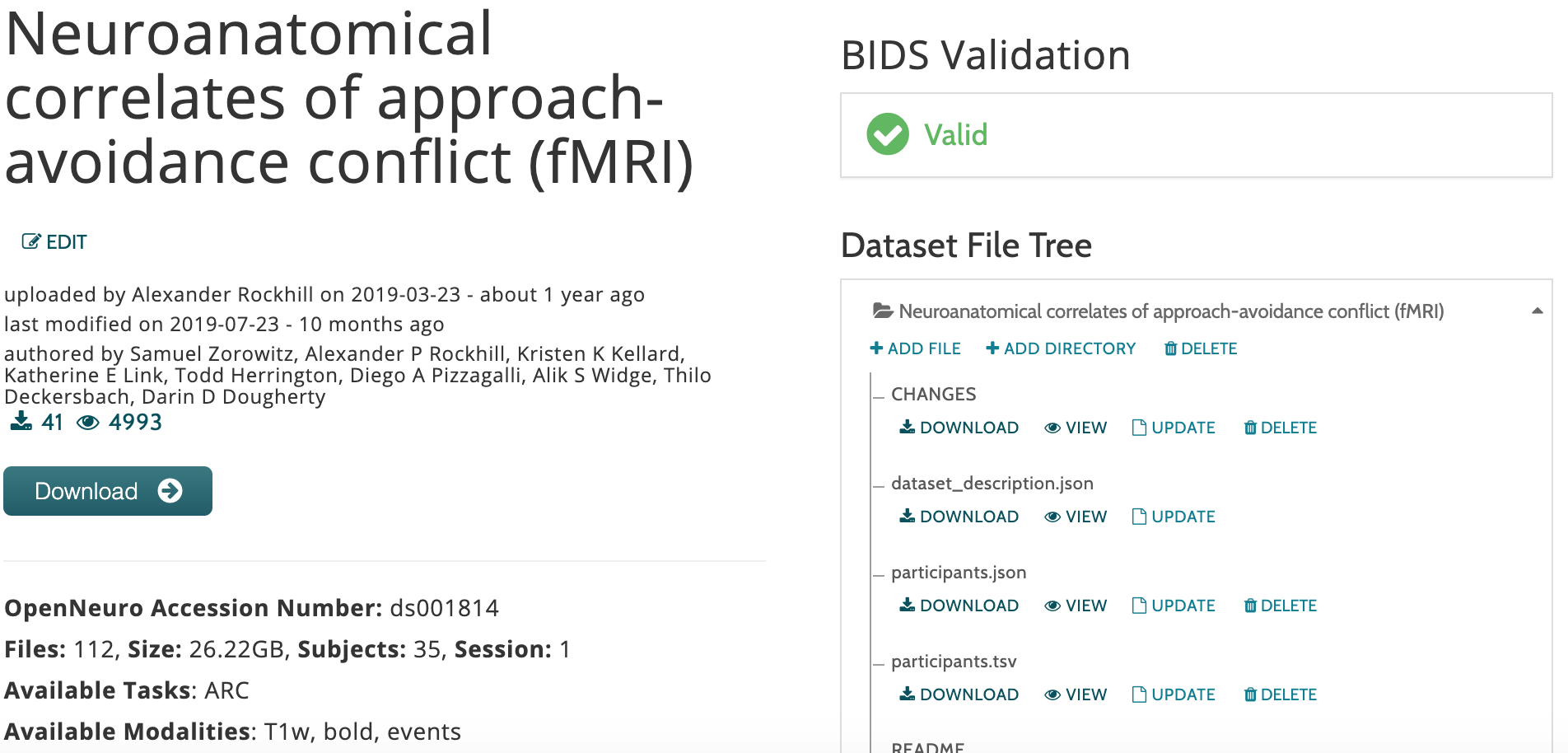Screen dimensions: 1568x753
Task: Click the views eye icon beside 4993
Action: coord(88,423)
